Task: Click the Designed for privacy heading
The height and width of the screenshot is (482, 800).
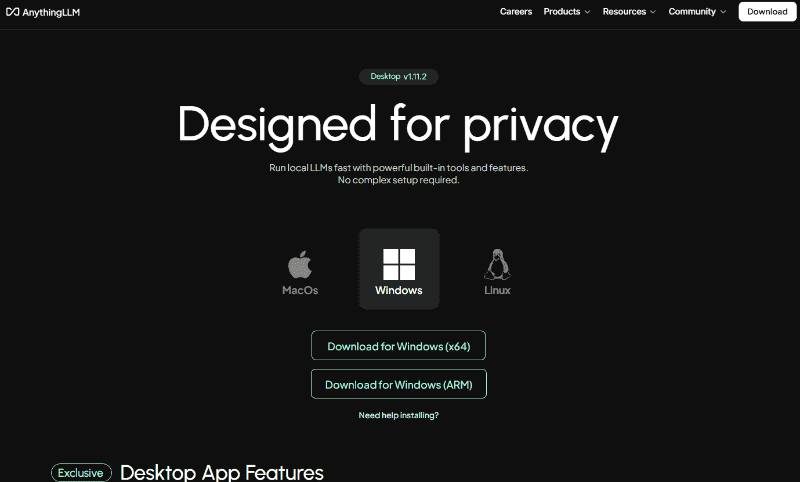Action: (398, 126)
